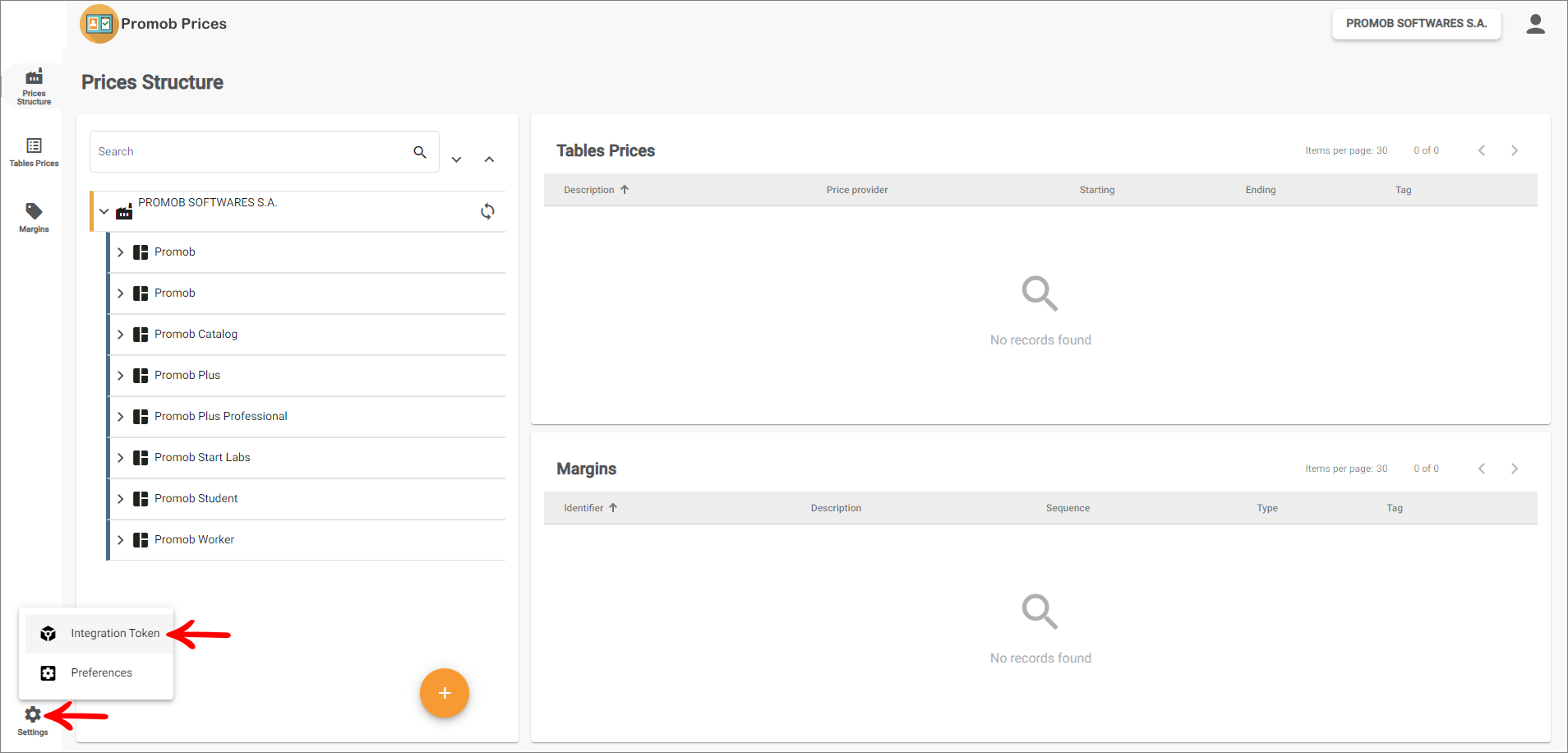
Task: Click Description column header in Margins
Action: [836, 508]
